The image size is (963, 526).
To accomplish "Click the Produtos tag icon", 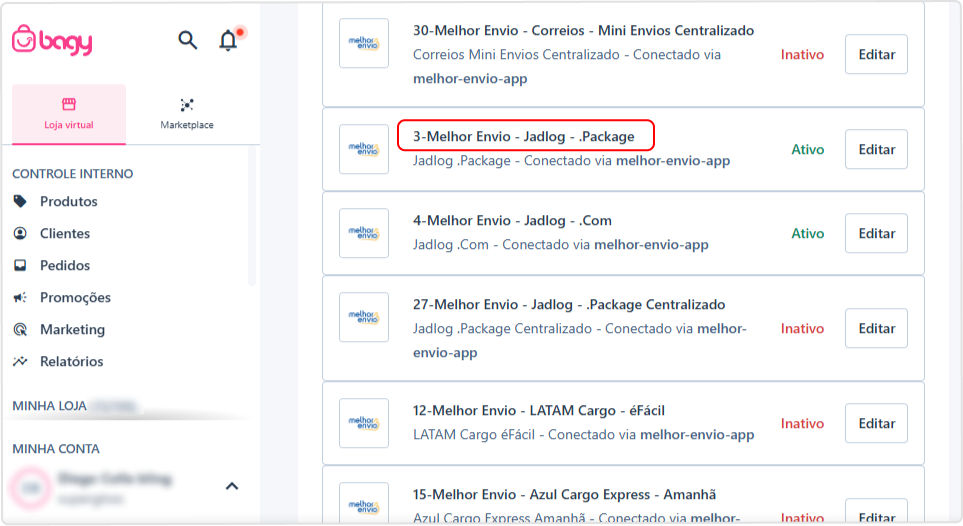I will pyautogui.click(x=20, y=201).
